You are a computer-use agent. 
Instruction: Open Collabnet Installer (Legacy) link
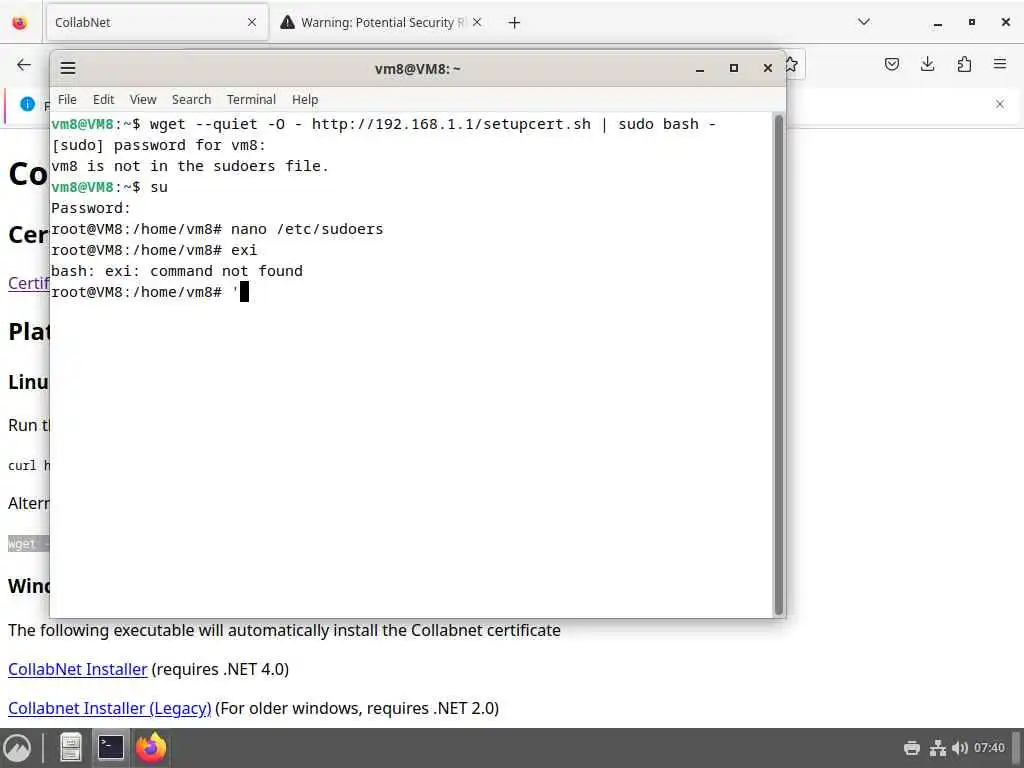[x=110, y=709]
